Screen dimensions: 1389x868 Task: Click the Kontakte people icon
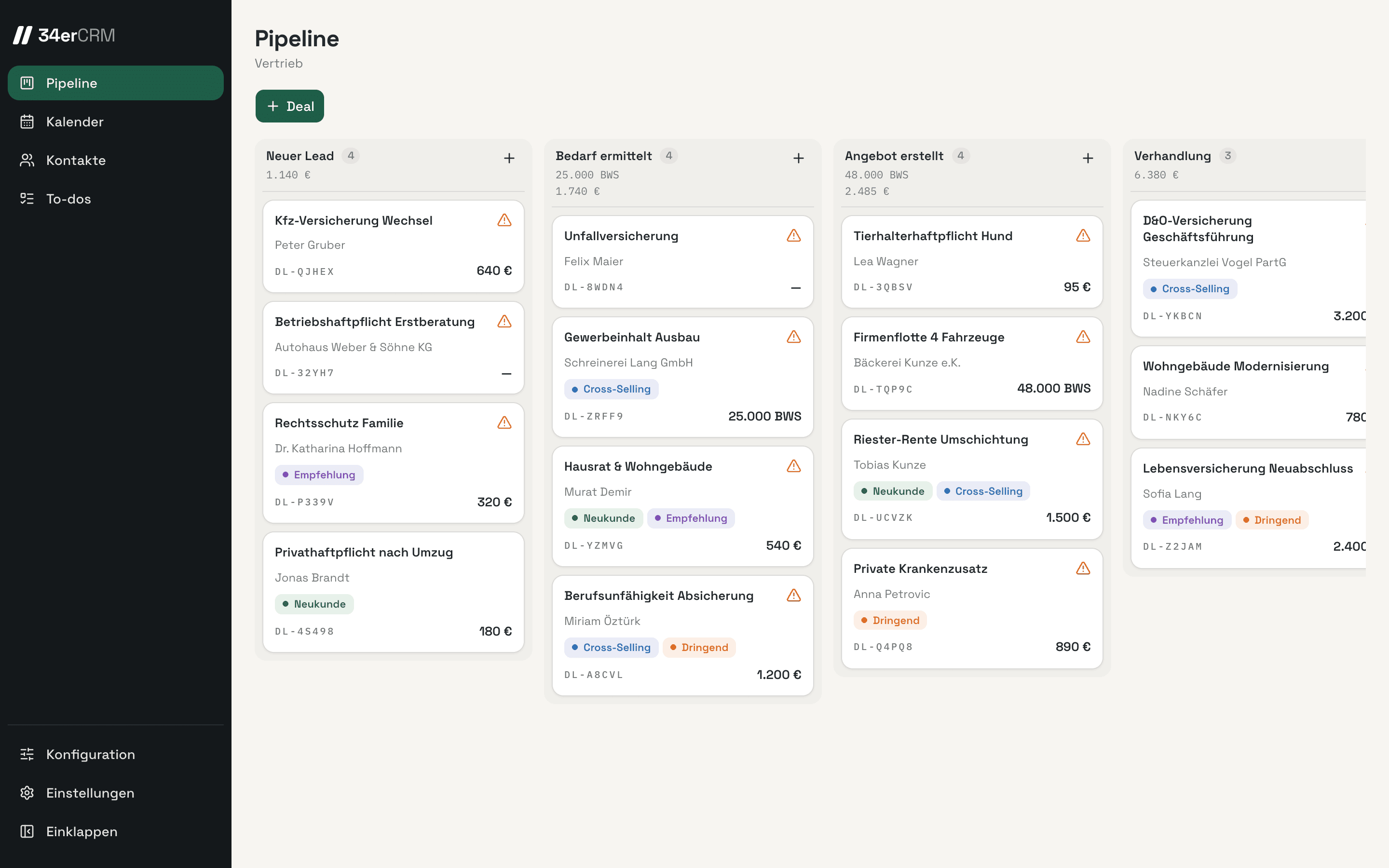27,160
